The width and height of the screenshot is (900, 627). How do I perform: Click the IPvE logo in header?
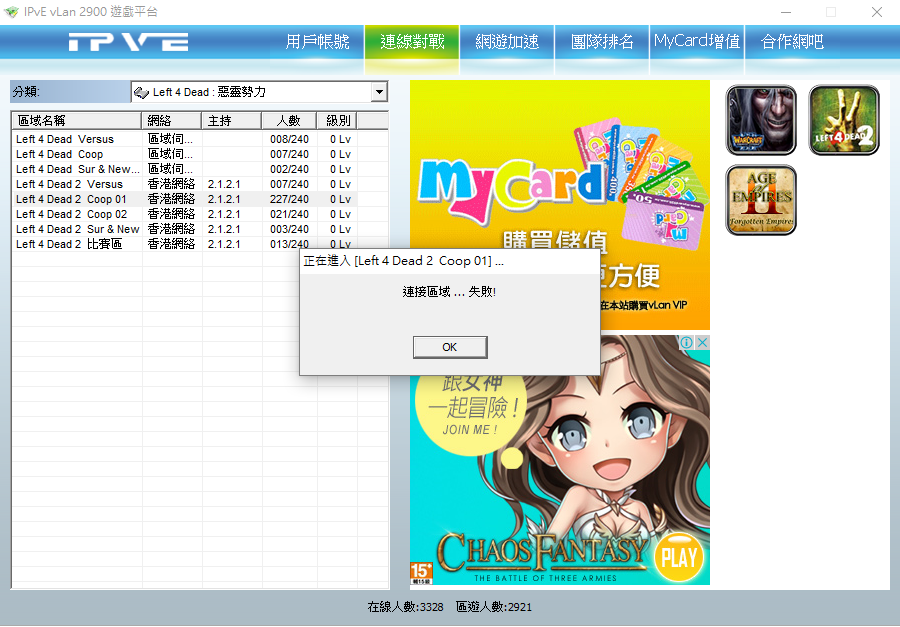(128, 42)
